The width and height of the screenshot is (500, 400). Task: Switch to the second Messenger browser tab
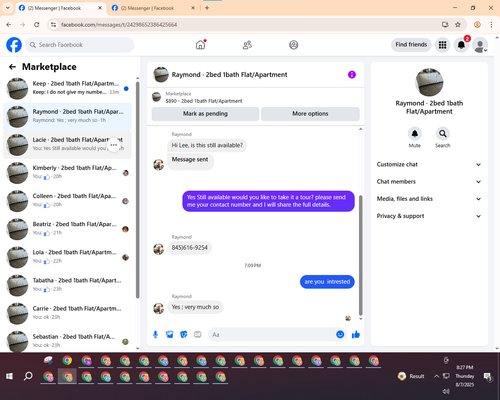[153, 8]
